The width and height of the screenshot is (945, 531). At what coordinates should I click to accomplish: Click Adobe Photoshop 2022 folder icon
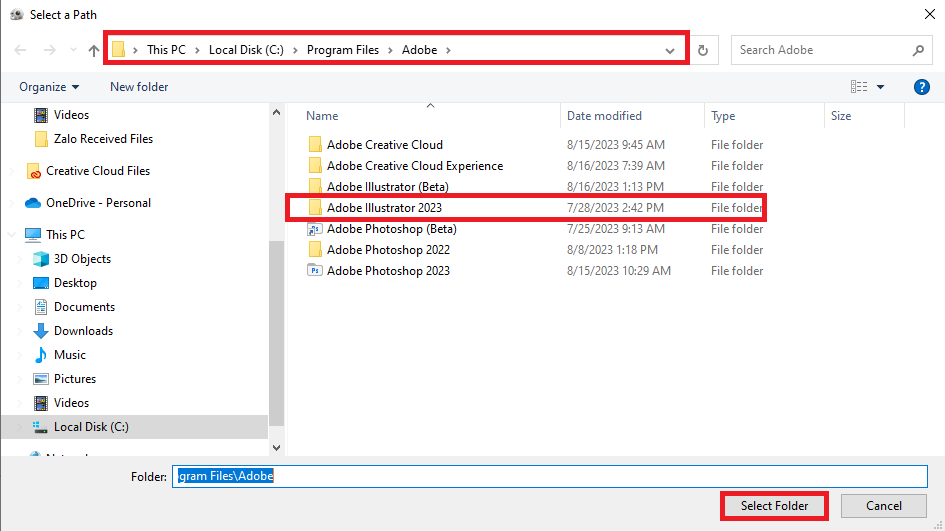[315, 250]
